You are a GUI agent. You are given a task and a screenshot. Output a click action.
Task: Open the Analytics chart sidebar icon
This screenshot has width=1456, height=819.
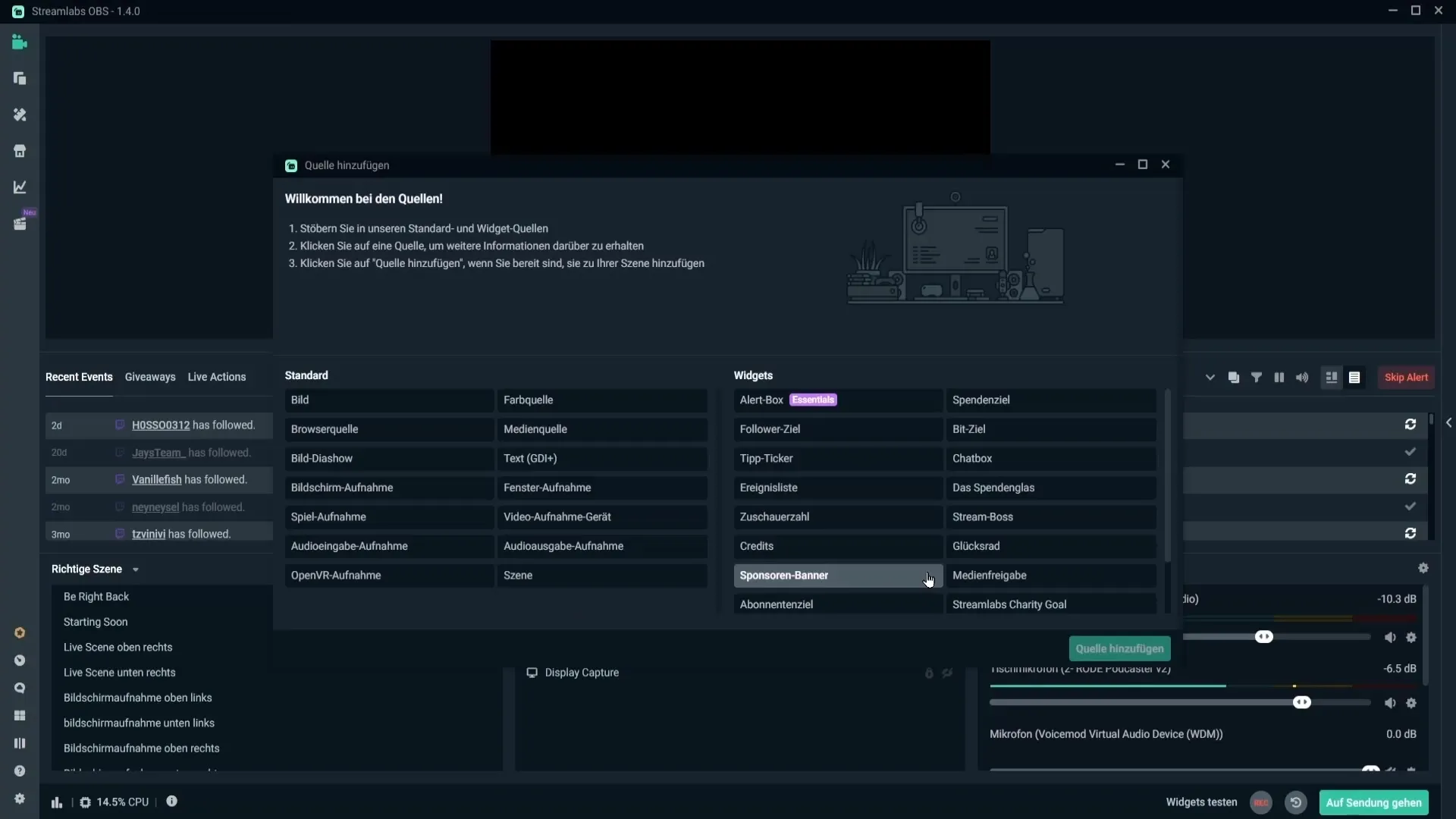(20, 187)
